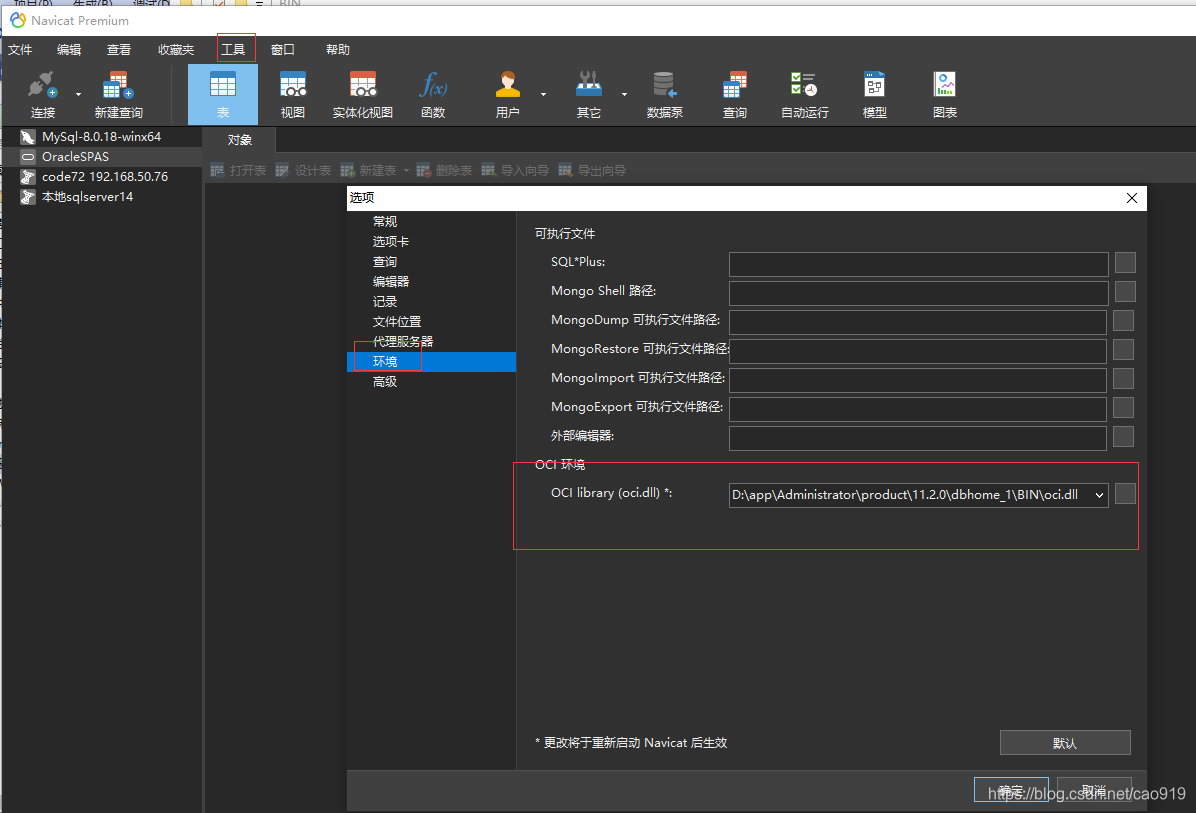Select the Table (表) toolbar icon
The image size is (1196, 813).
(223, 95)
